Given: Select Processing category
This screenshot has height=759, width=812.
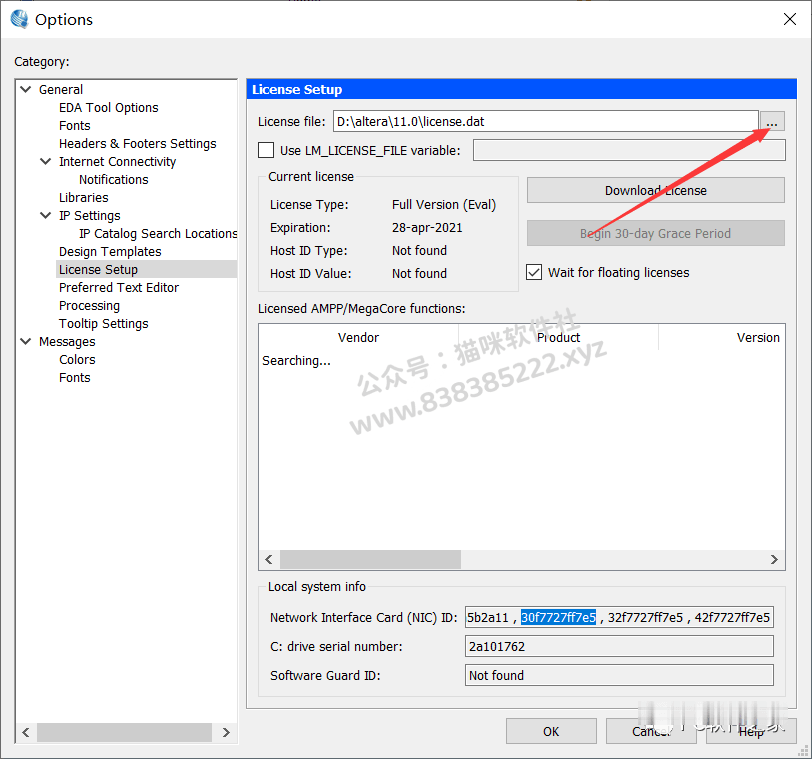Looking at the screenshot, I should 90,305.
